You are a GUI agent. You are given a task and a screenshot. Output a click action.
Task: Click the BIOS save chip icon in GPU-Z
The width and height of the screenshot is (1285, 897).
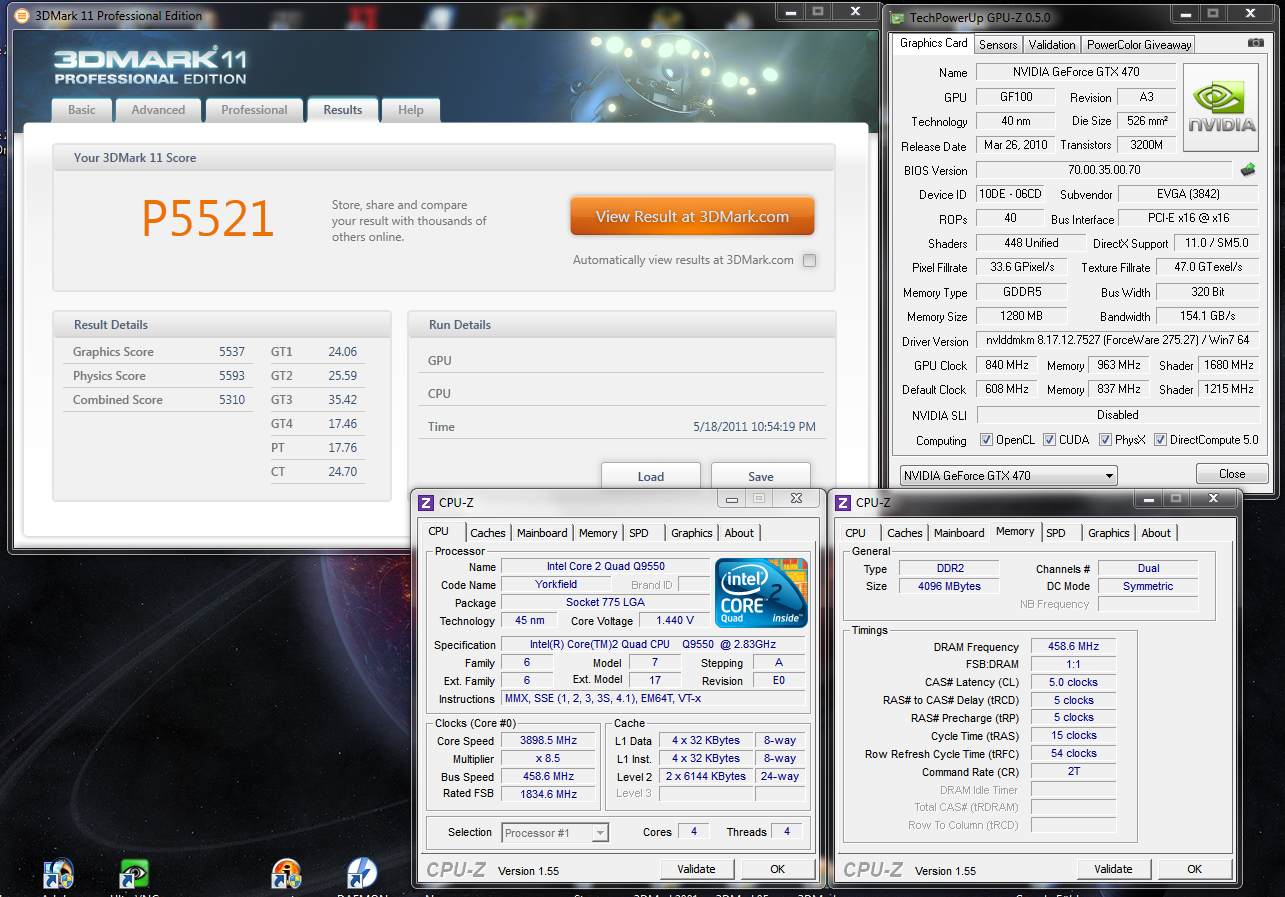click(x=1247, y=170)
